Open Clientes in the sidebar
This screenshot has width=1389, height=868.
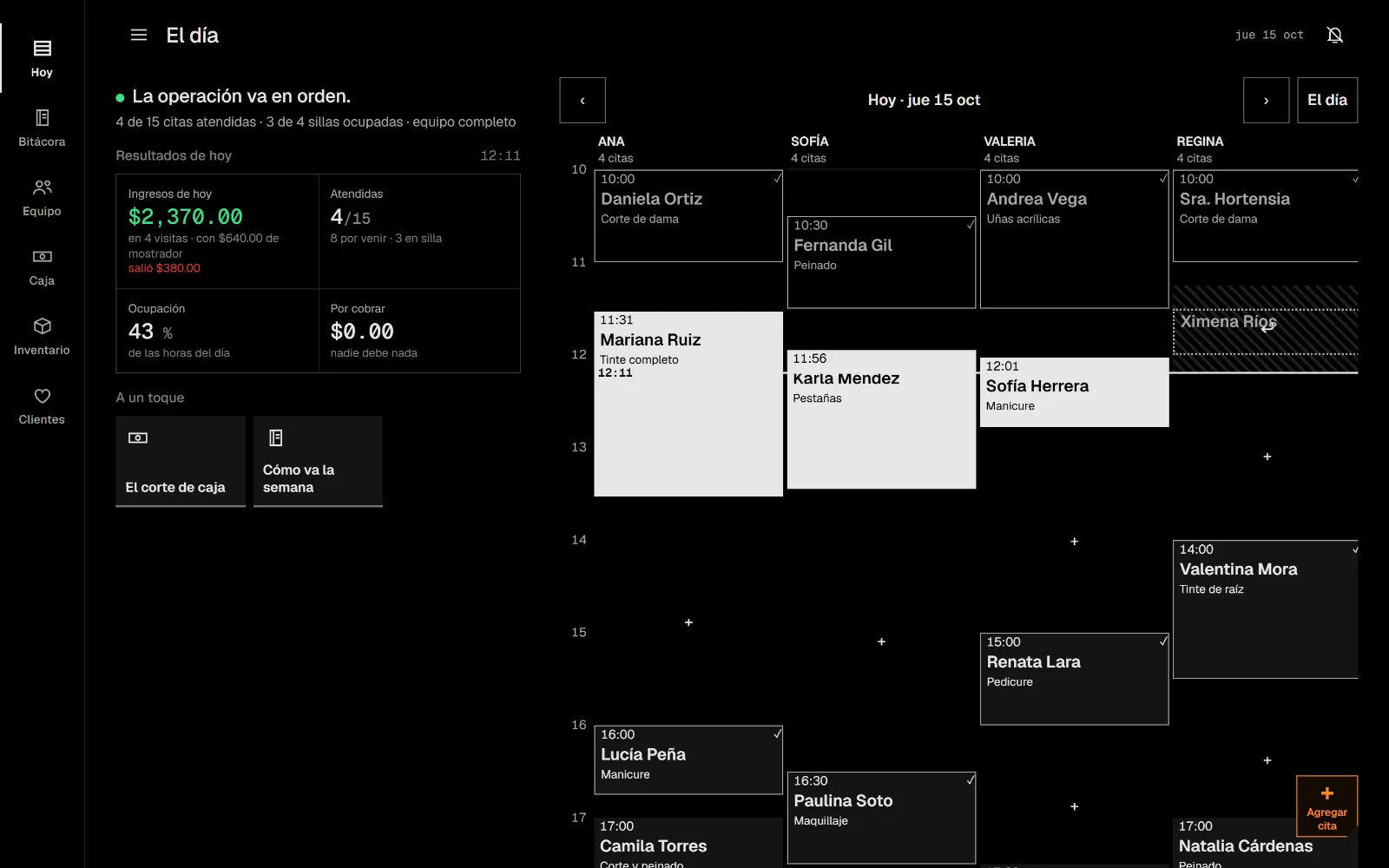(42, 405)
